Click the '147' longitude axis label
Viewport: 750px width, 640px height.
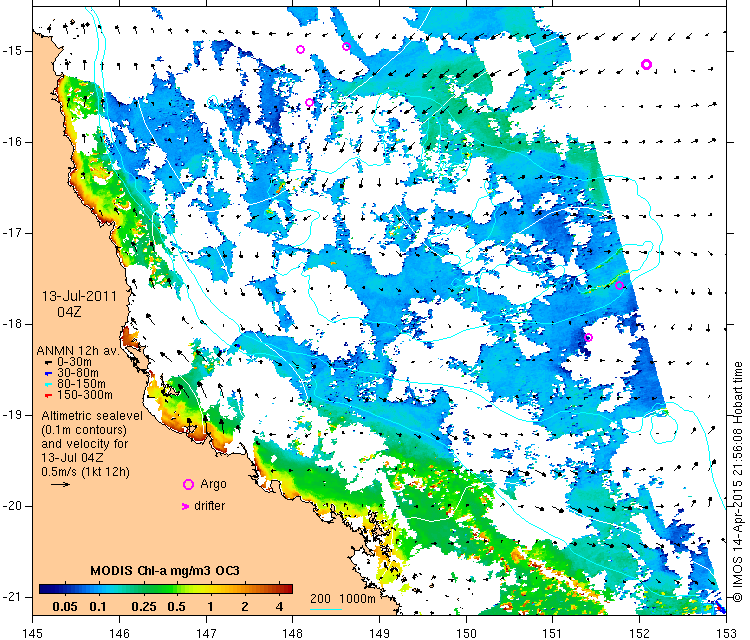coord(206,633)
